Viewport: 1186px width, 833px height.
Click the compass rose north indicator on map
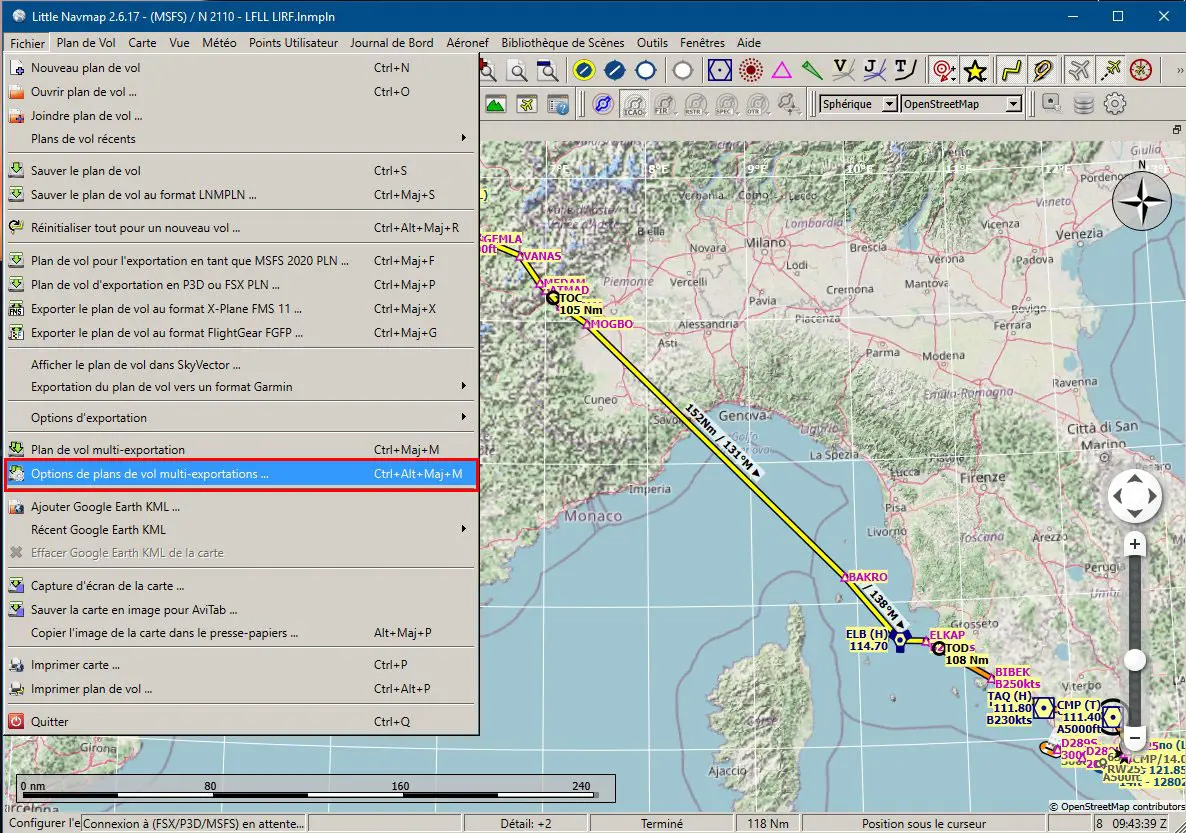(1142, 200)
